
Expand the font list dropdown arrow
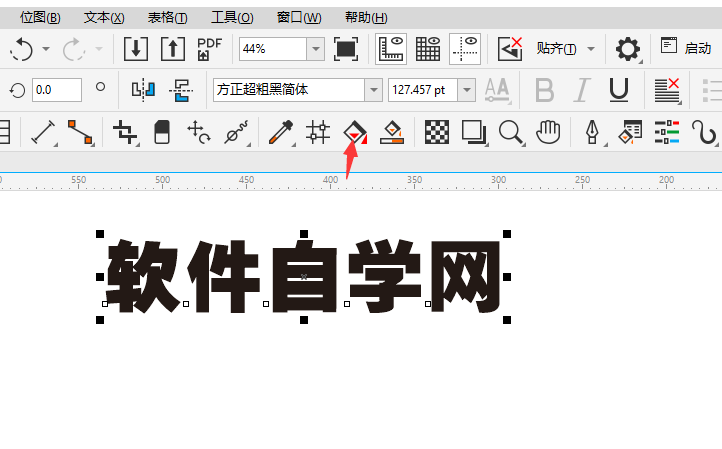373,90
